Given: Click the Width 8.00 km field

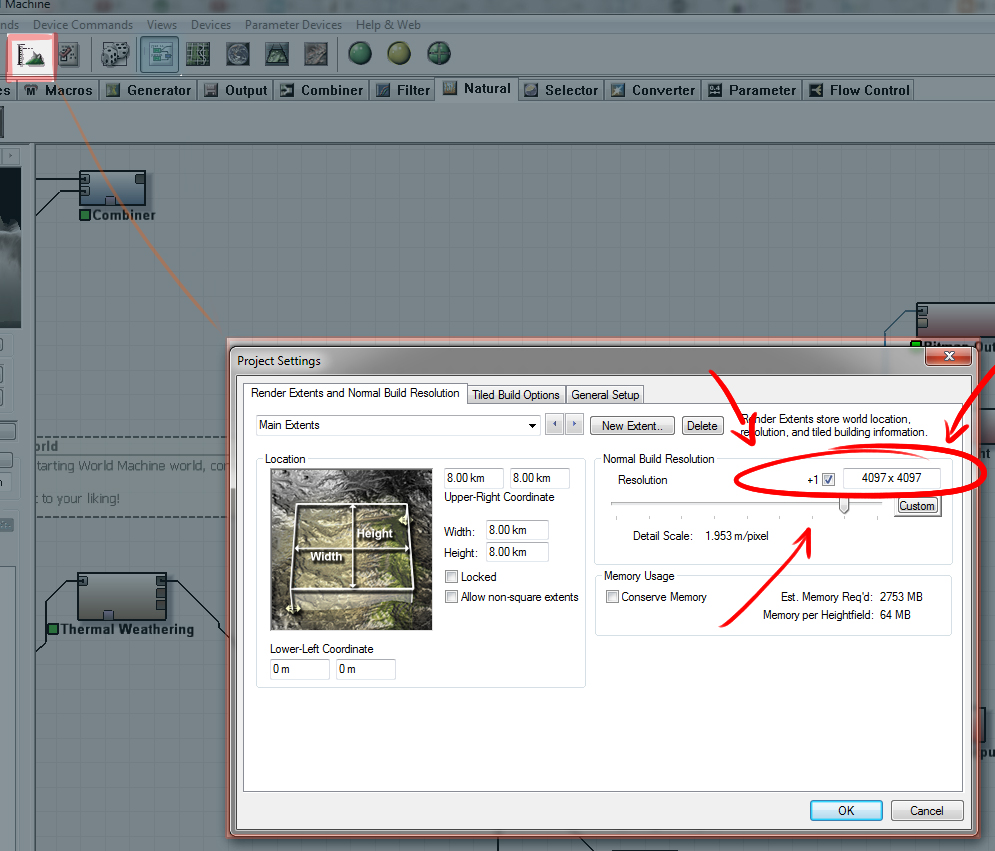Looking at the screenshot, I should click(x=517, y=531).
